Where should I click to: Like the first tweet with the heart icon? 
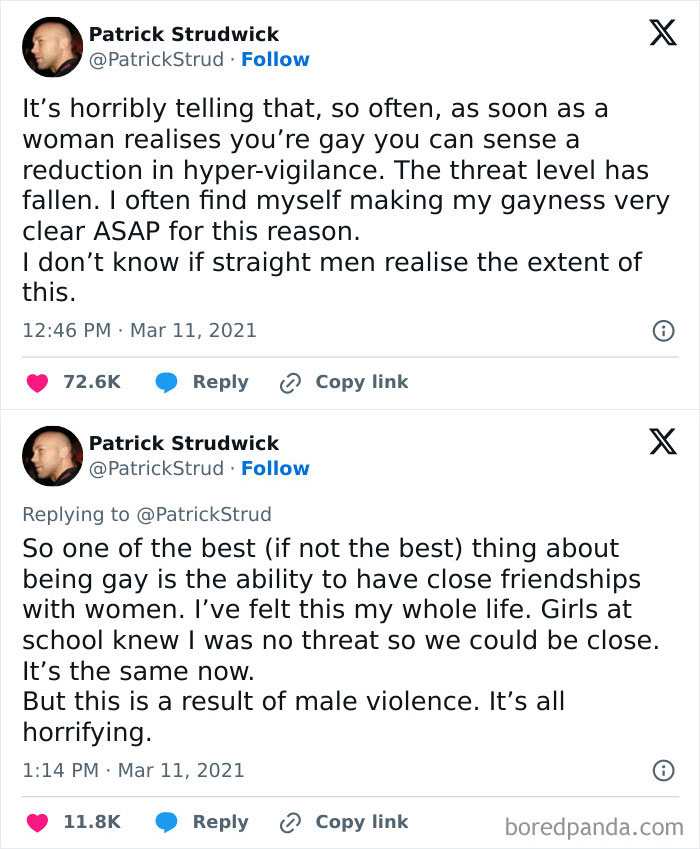[x=37, y=382]
